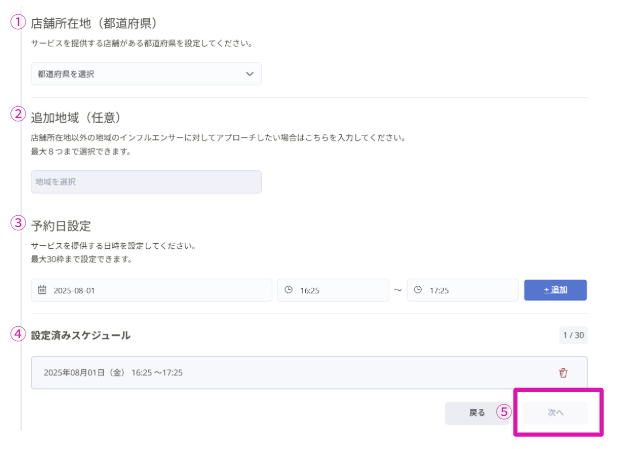This screenshot has width=617, height=449.
Task: Click the clock icon beside 17:25
Action: pyautogui.click(x=418, y=290)
